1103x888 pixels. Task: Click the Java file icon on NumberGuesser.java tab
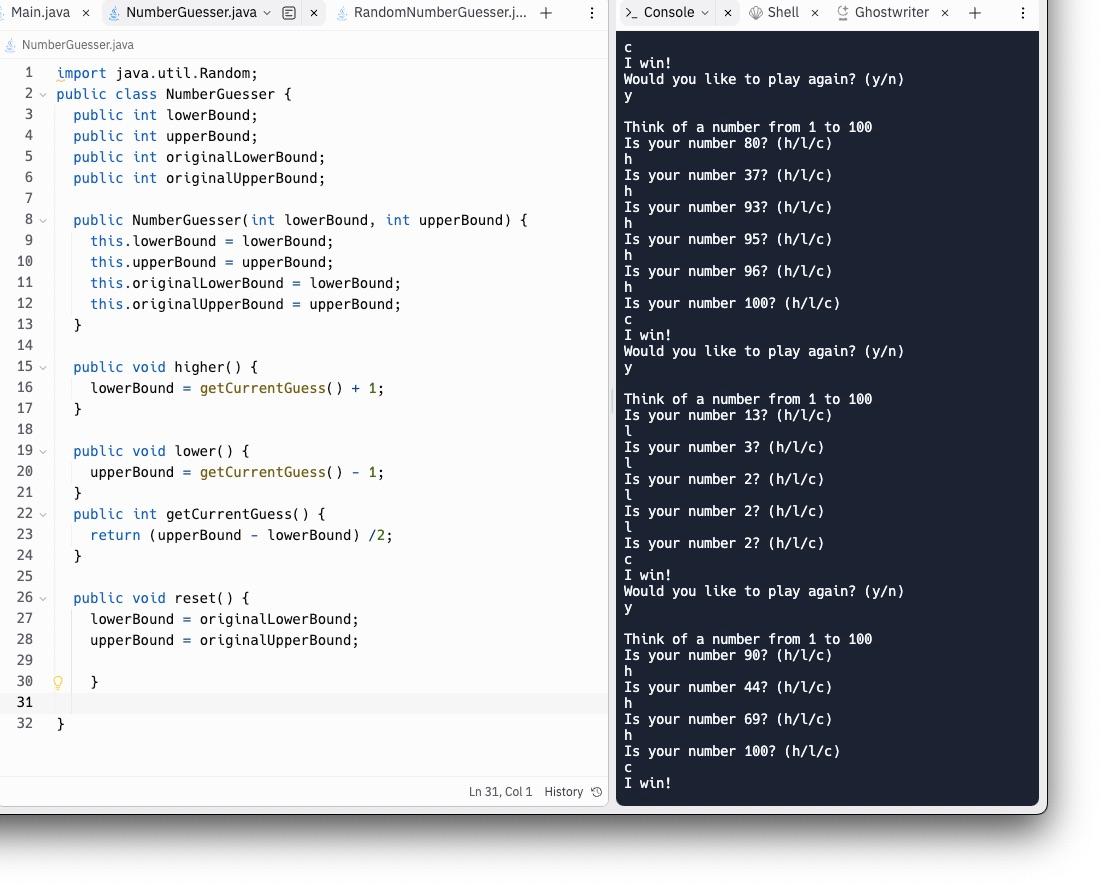tap(114, 13)
